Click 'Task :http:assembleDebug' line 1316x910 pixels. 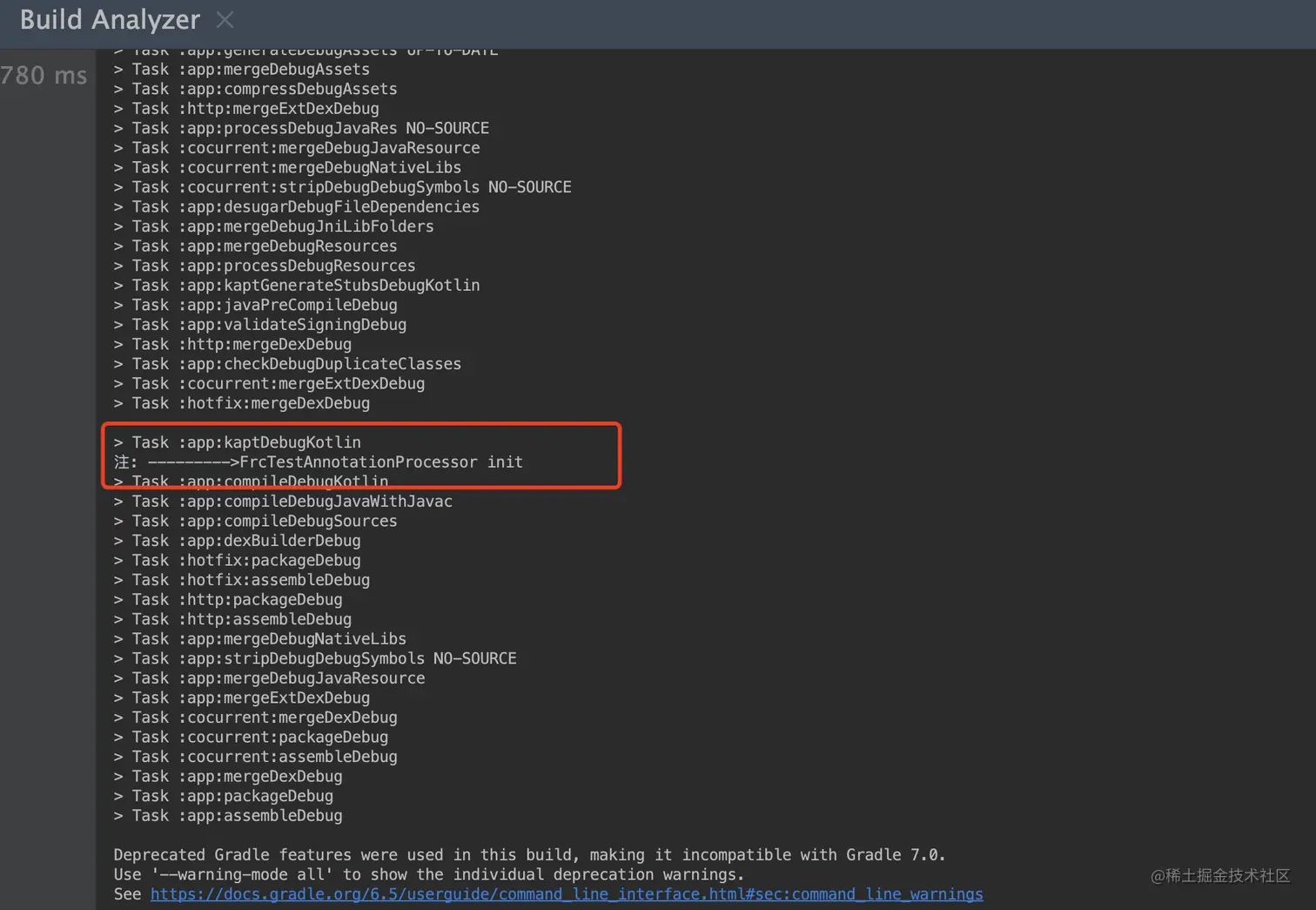(232, 619)
